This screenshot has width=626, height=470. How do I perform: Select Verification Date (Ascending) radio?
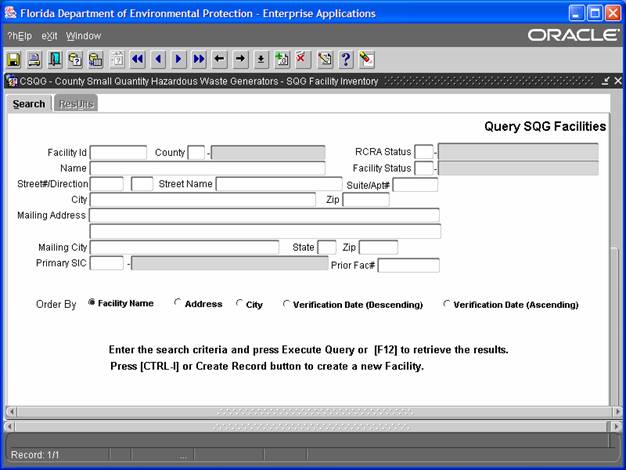click(447, 304)
